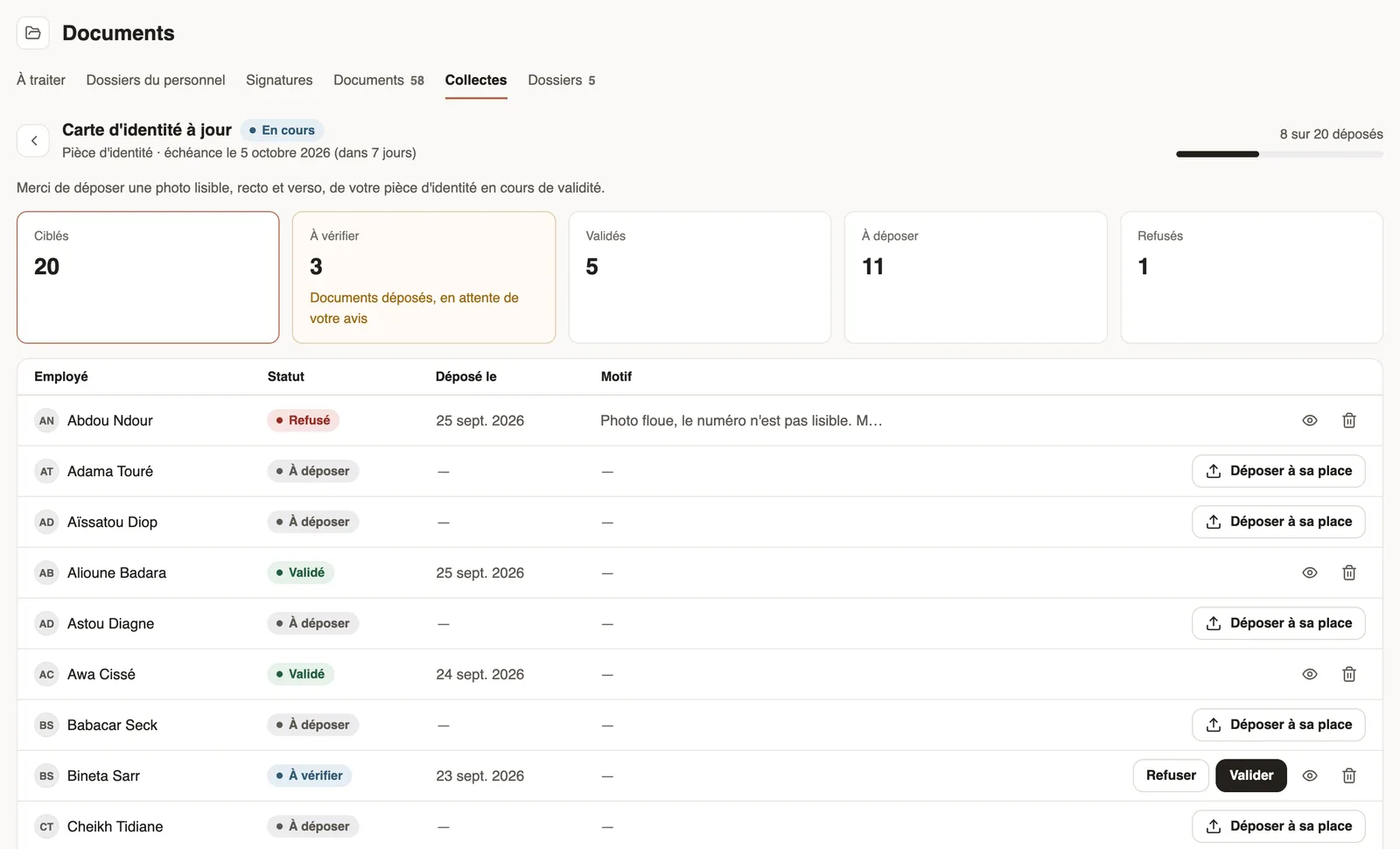Switch to Dossiers du personnel tab
Image resolution: width=1400 pixels, height=849 pixels.
(x=156, y=80)
